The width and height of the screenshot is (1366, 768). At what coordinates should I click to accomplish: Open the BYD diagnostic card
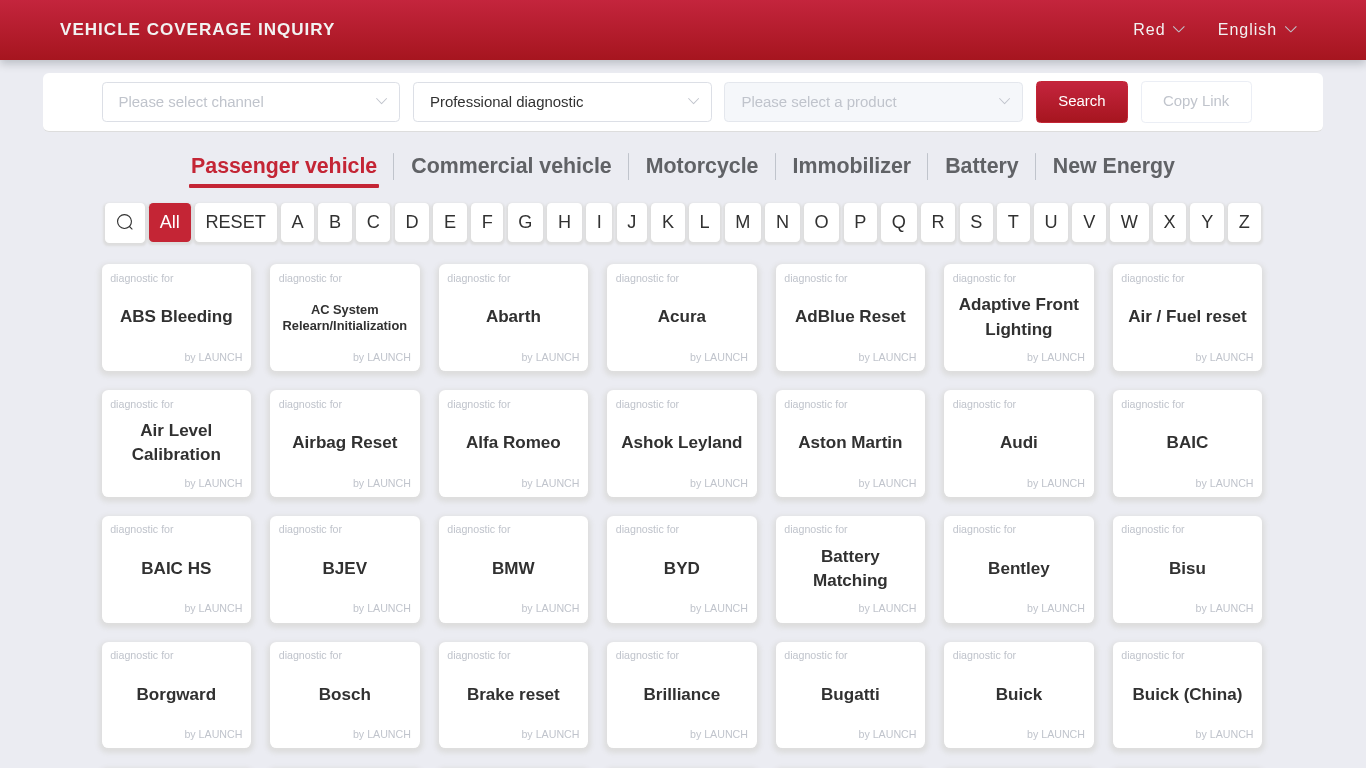tap(682, 569)
